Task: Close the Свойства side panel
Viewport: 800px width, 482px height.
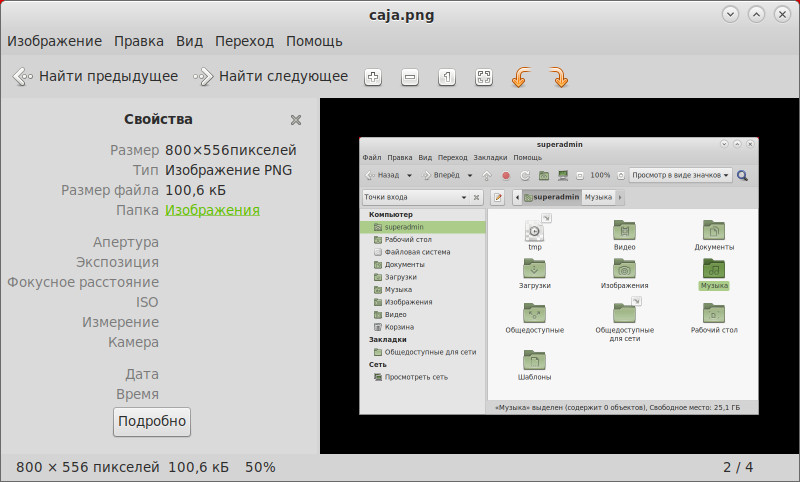Action: point(296,120)
